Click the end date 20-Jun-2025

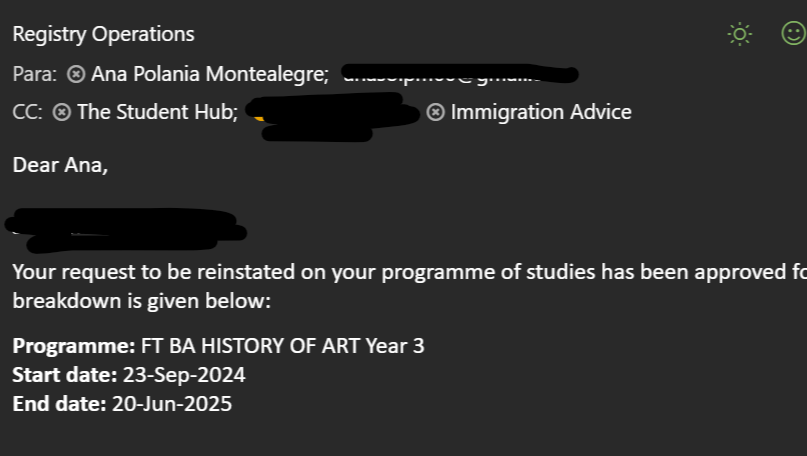point(178,405)
